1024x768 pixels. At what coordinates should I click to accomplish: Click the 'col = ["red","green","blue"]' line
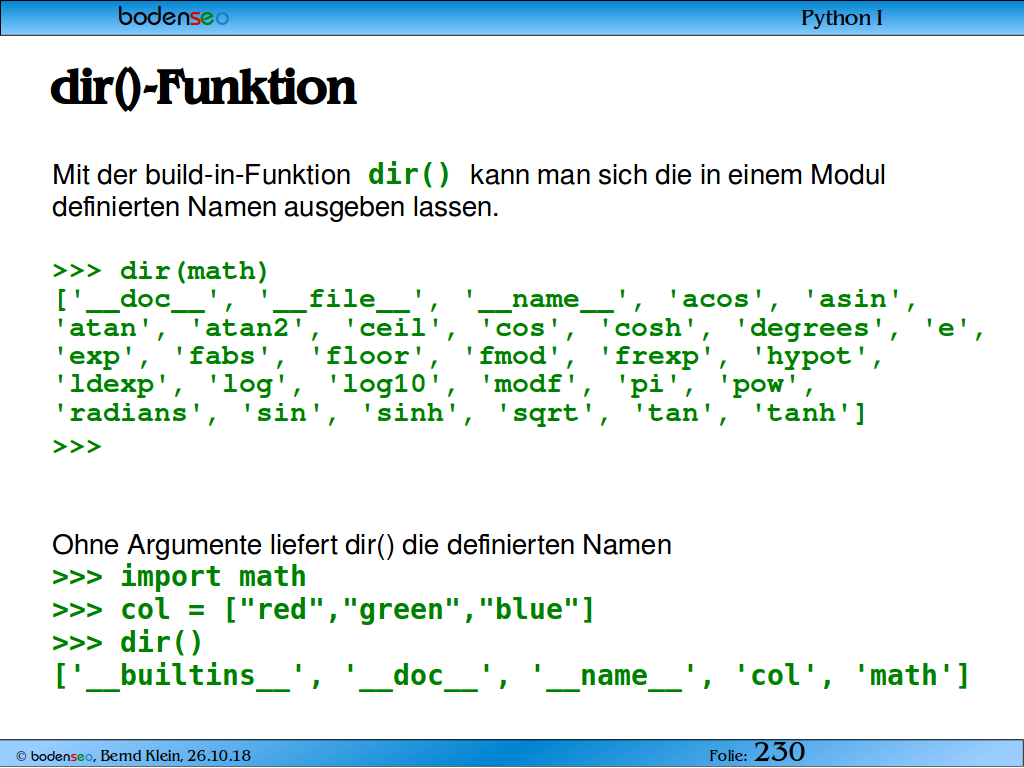(357, 610)
